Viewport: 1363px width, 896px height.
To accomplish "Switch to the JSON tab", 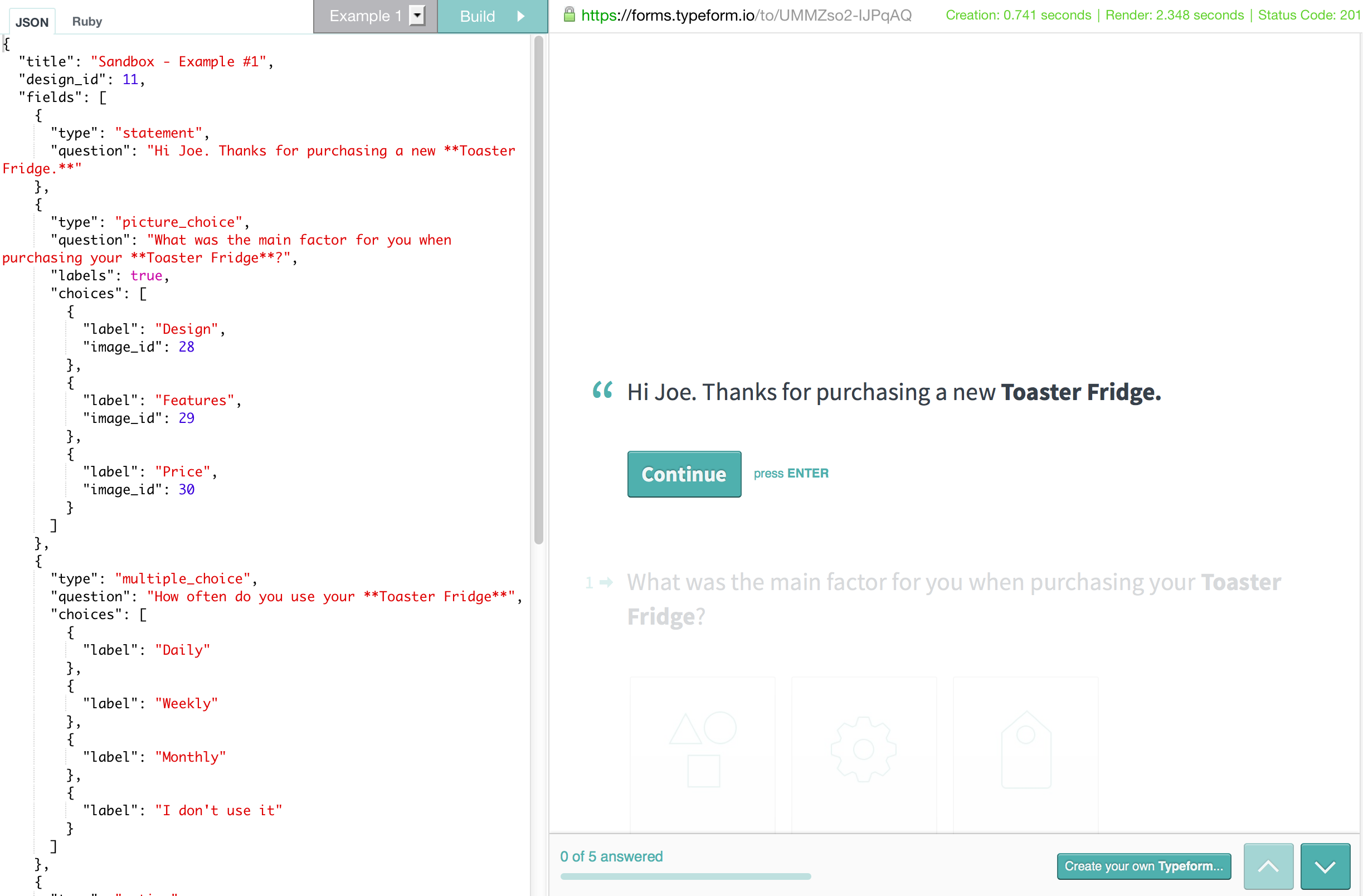I will tap(32, 22).
